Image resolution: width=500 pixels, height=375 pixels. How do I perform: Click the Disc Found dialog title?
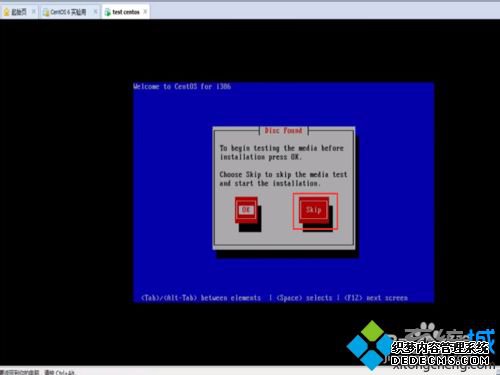283,131
